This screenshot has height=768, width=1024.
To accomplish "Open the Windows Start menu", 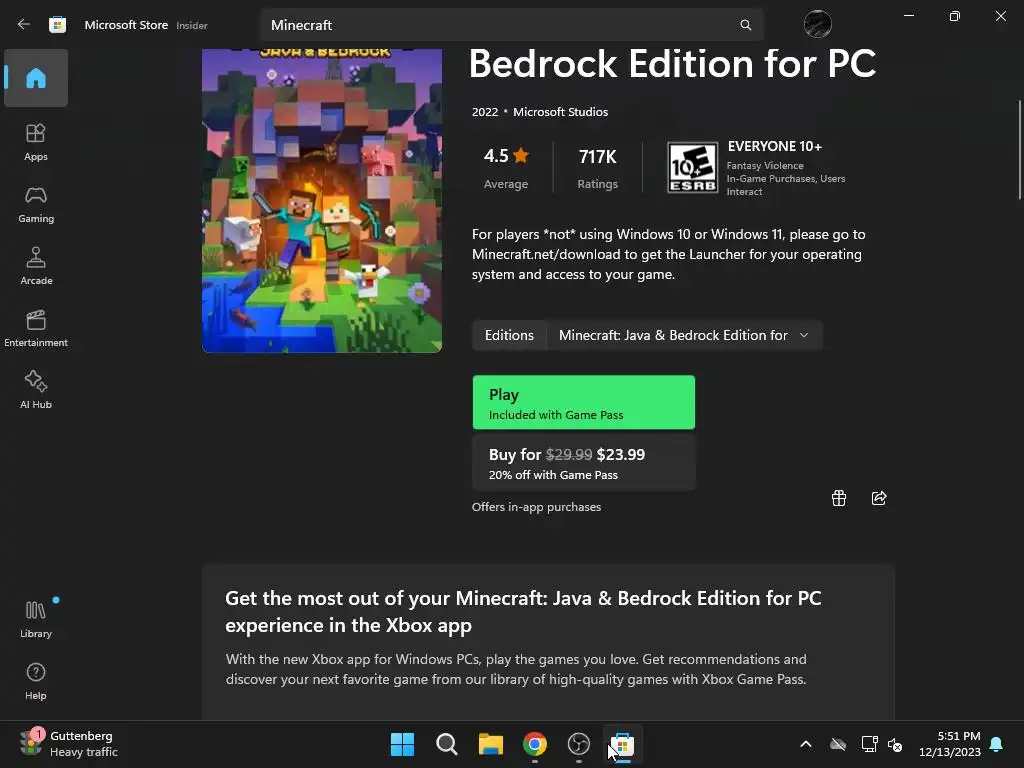I will click(402, 744).
